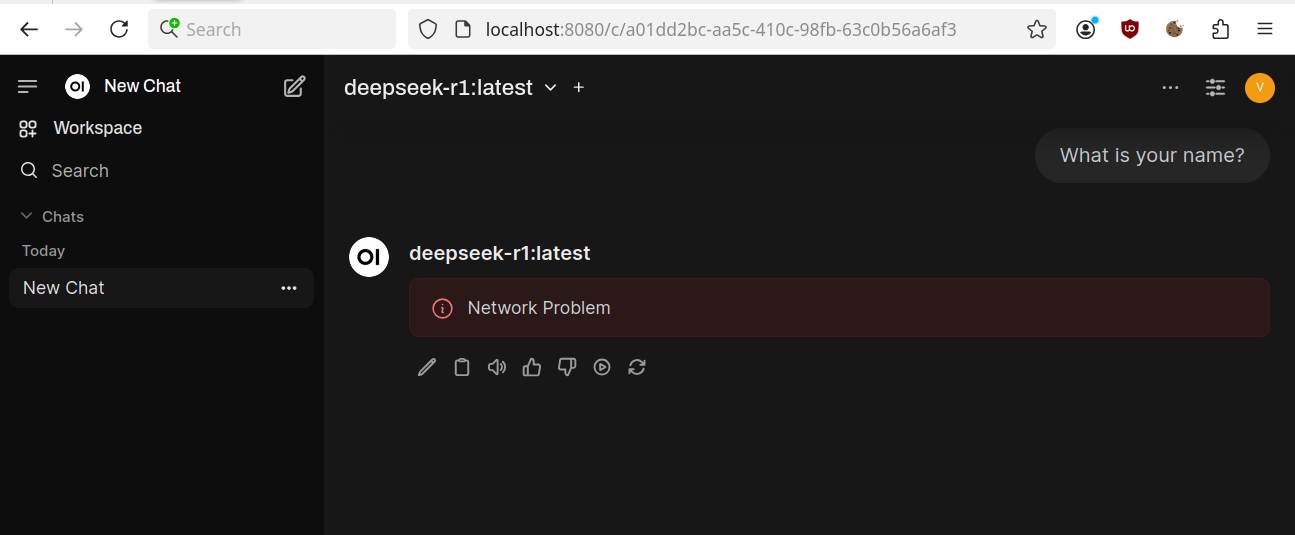Viewport: 1295px width, 535px height.
Task: Bookmark page with star icon in address bar
Action: tap(1036, 30)
